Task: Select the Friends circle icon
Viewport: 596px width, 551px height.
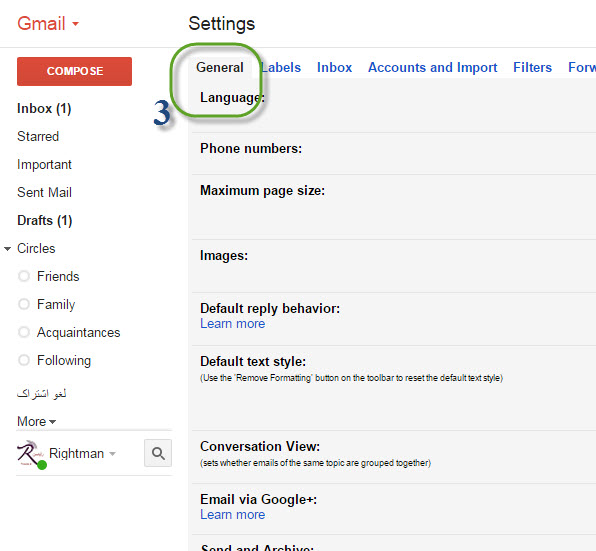Action: [24, 276]
